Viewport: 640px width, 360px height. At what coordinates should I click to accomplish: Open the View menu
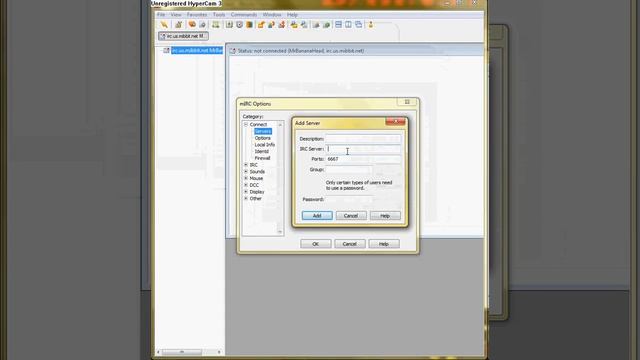coord(176,15)
